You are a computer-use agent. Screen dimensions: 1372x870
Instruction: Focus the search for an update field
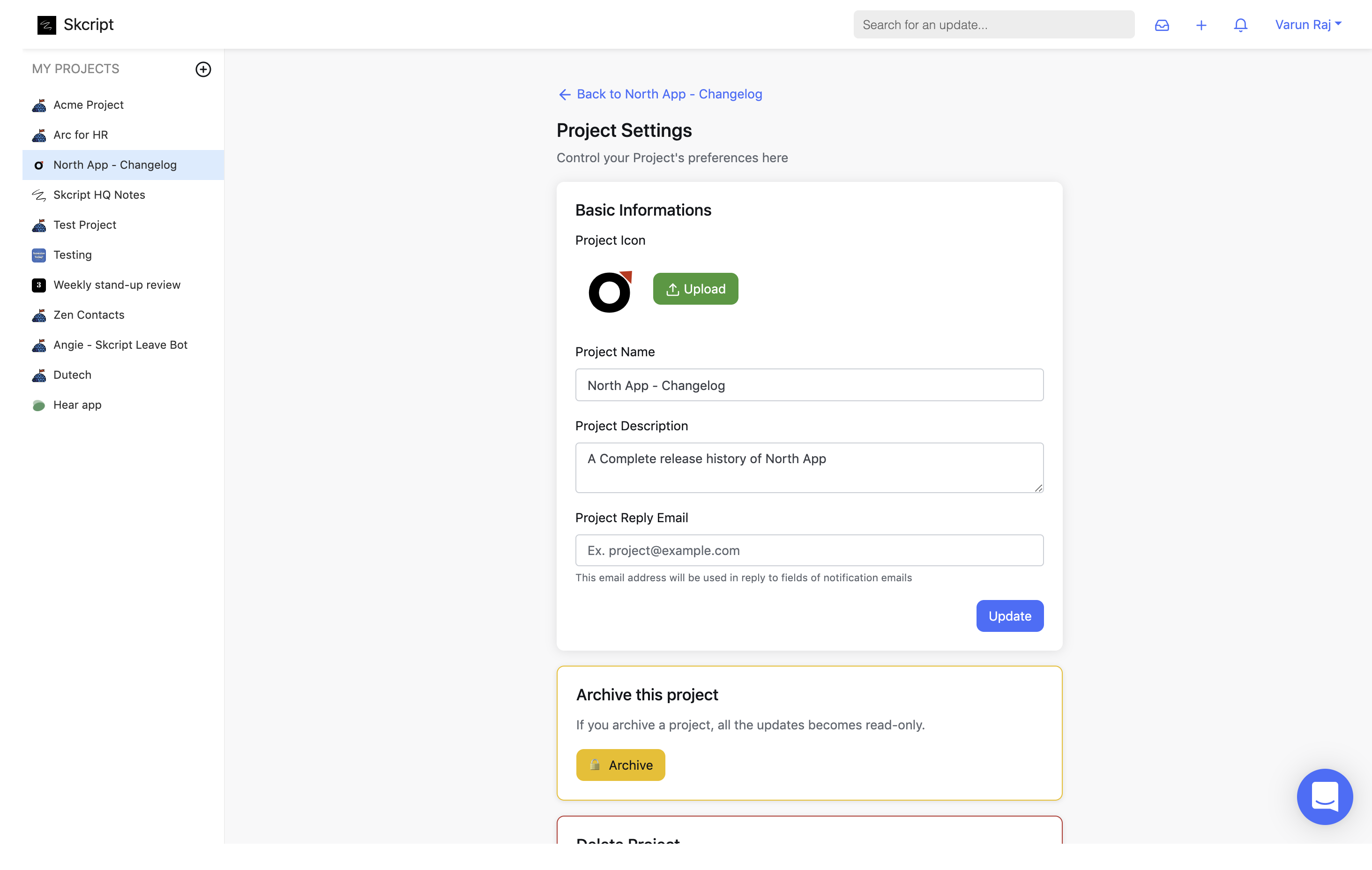994,24
